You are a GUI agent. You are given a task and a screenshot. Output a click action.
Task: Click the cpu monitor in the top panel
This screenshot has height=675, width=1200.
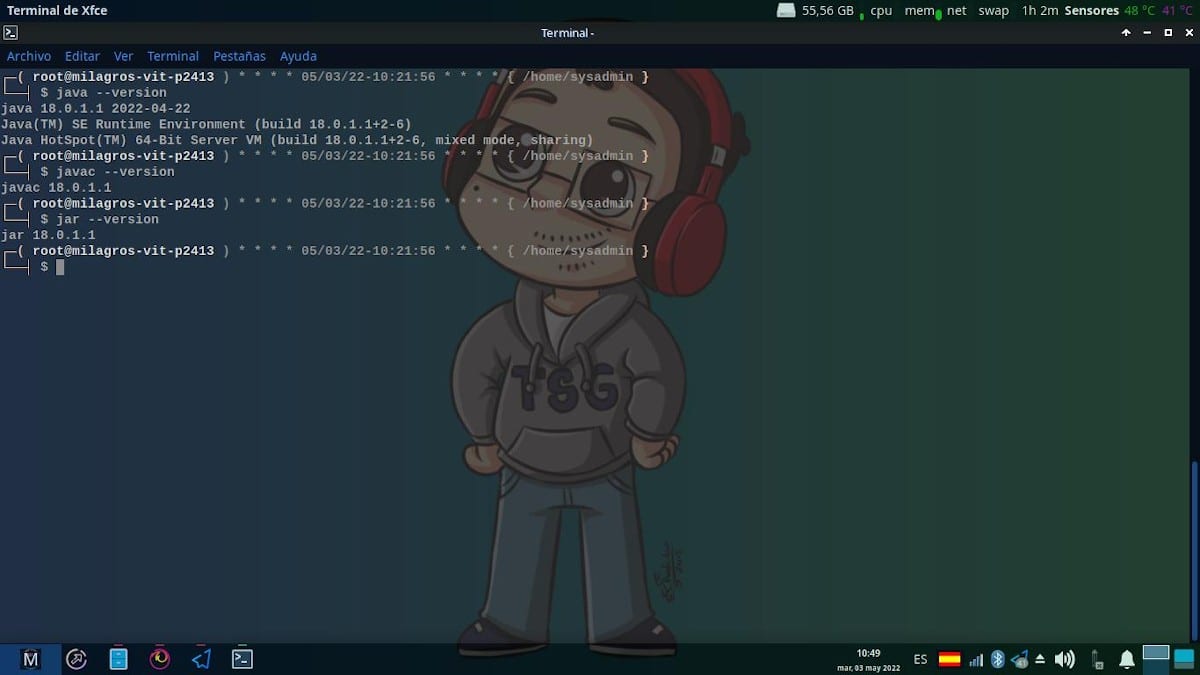tap(881, 11)
